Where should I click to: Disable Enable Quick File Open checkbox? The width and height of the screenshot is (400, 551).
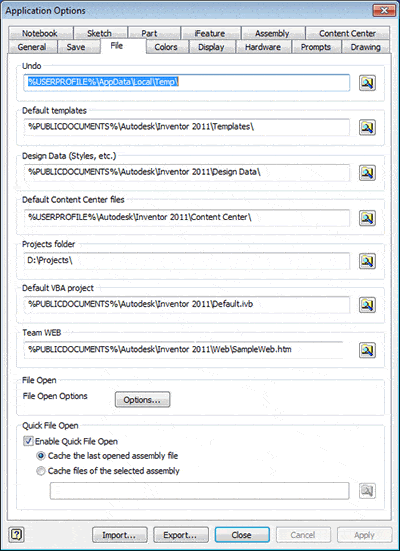(28, 441)
